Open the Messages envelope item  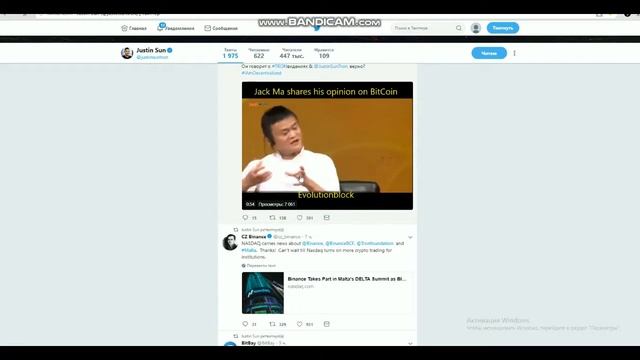click(221, 28)
